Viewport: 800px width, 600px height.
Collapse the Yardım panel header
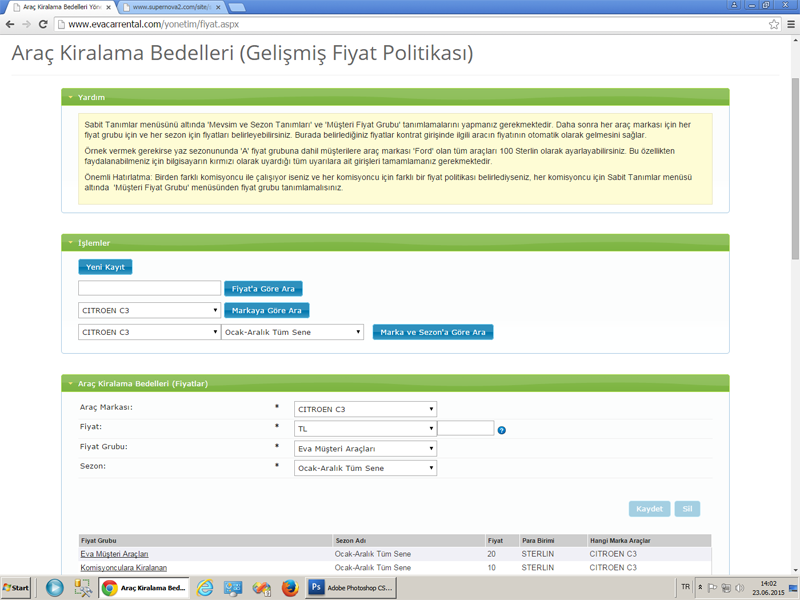point(395,97)
